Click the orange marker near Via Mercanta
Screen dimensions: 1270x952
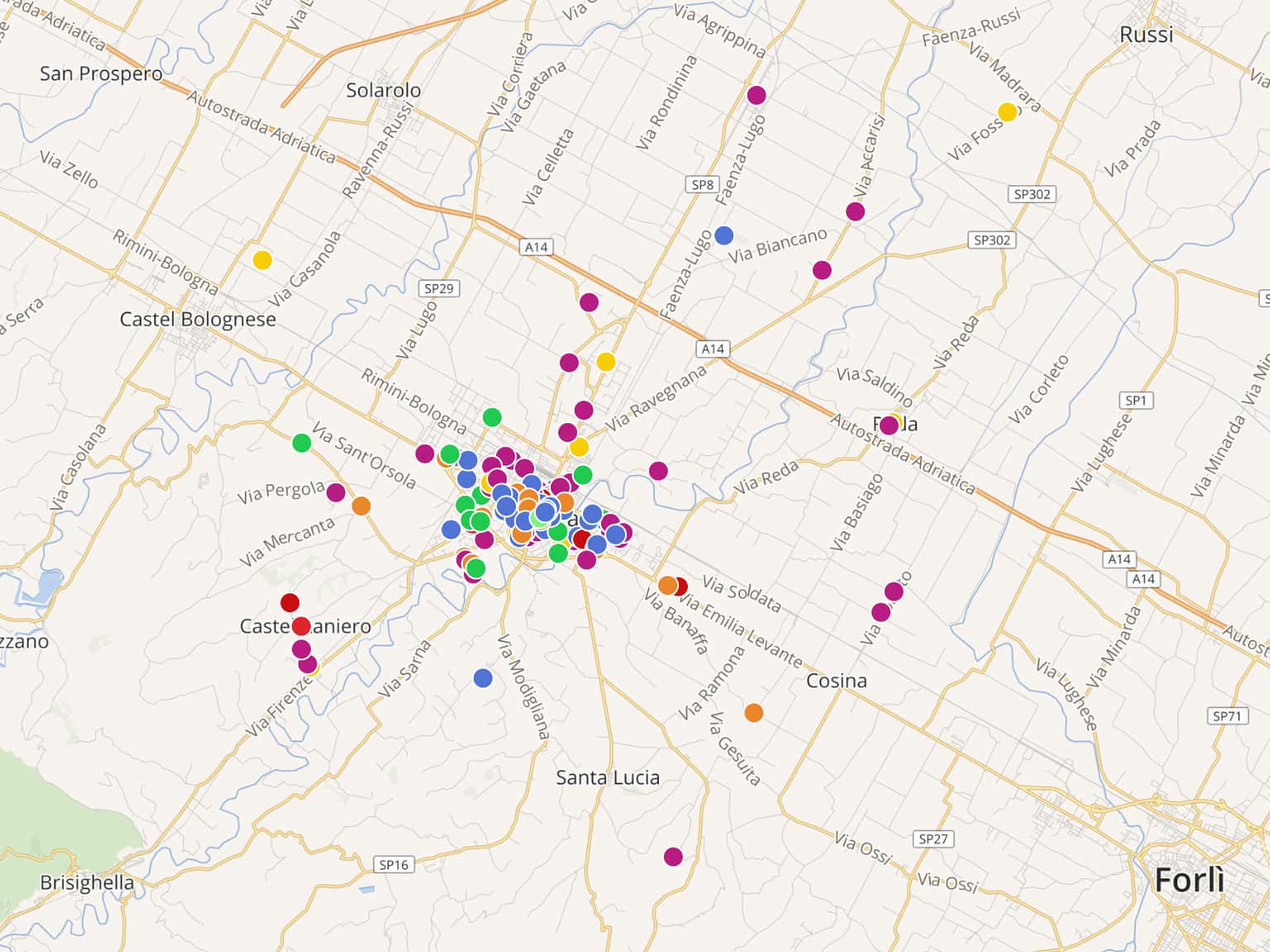tap(361, 506)
